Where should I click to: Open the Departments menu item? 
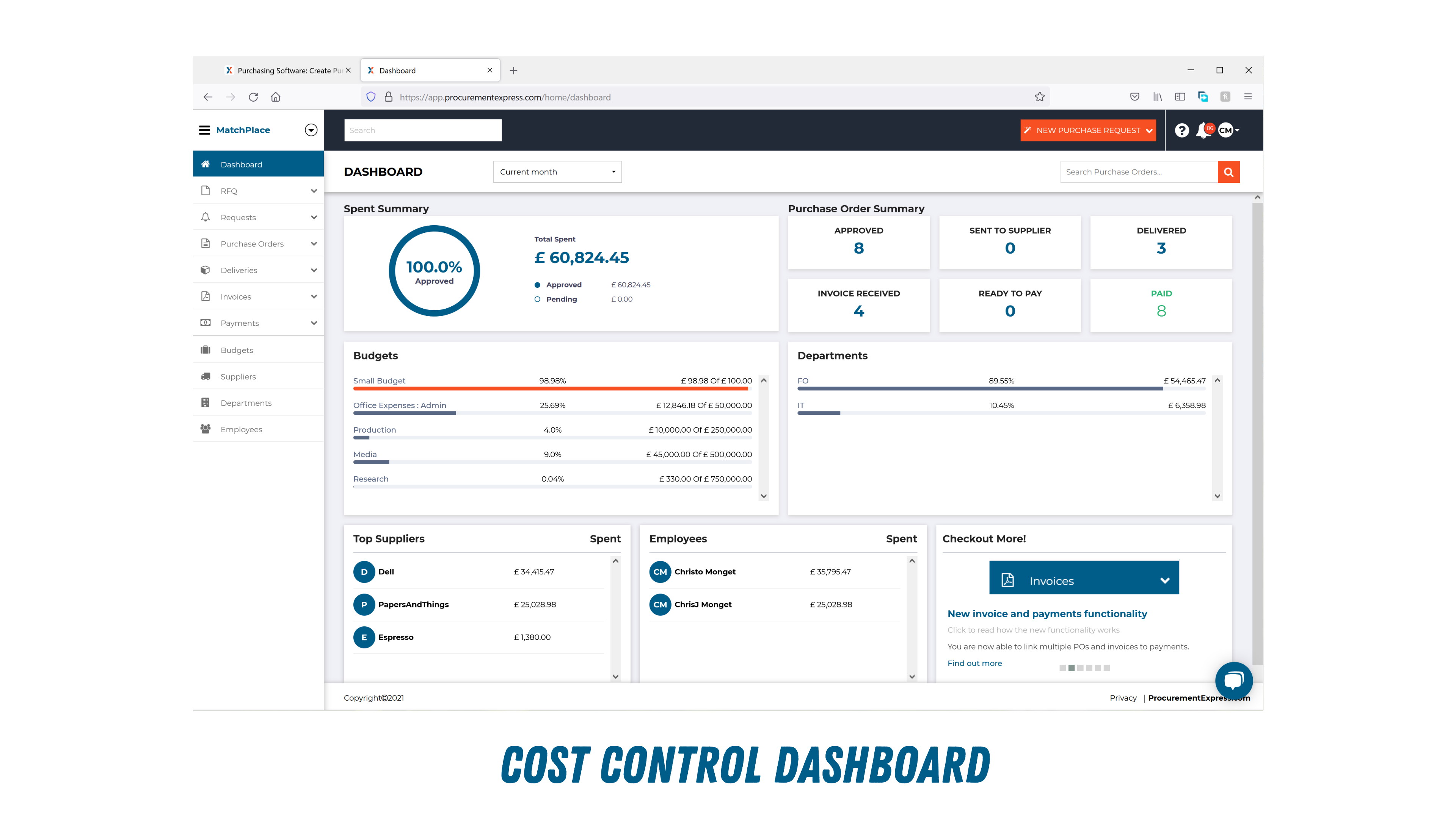pos(258,403)
